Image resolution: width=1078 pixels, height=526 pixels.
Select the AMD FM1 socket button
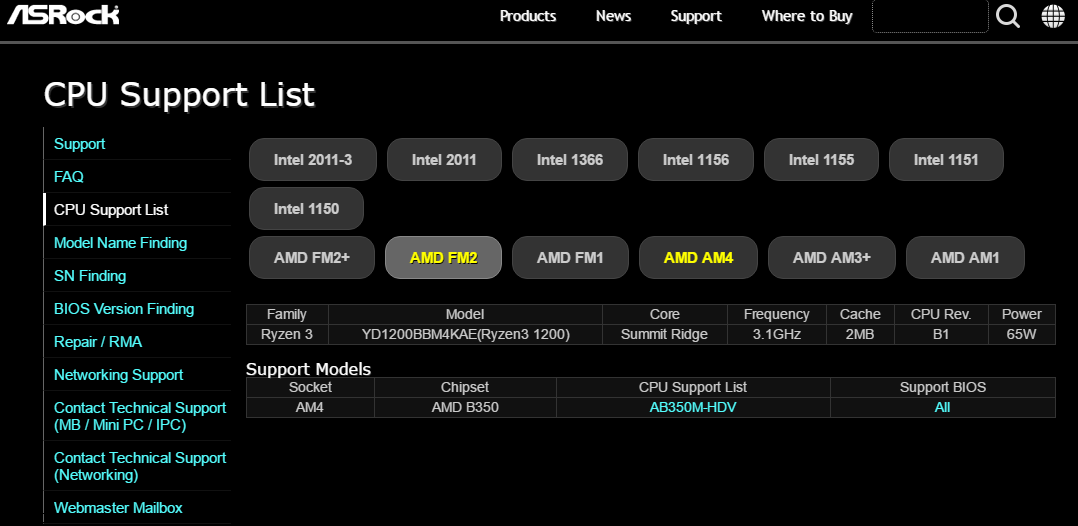tap(570, 258)
